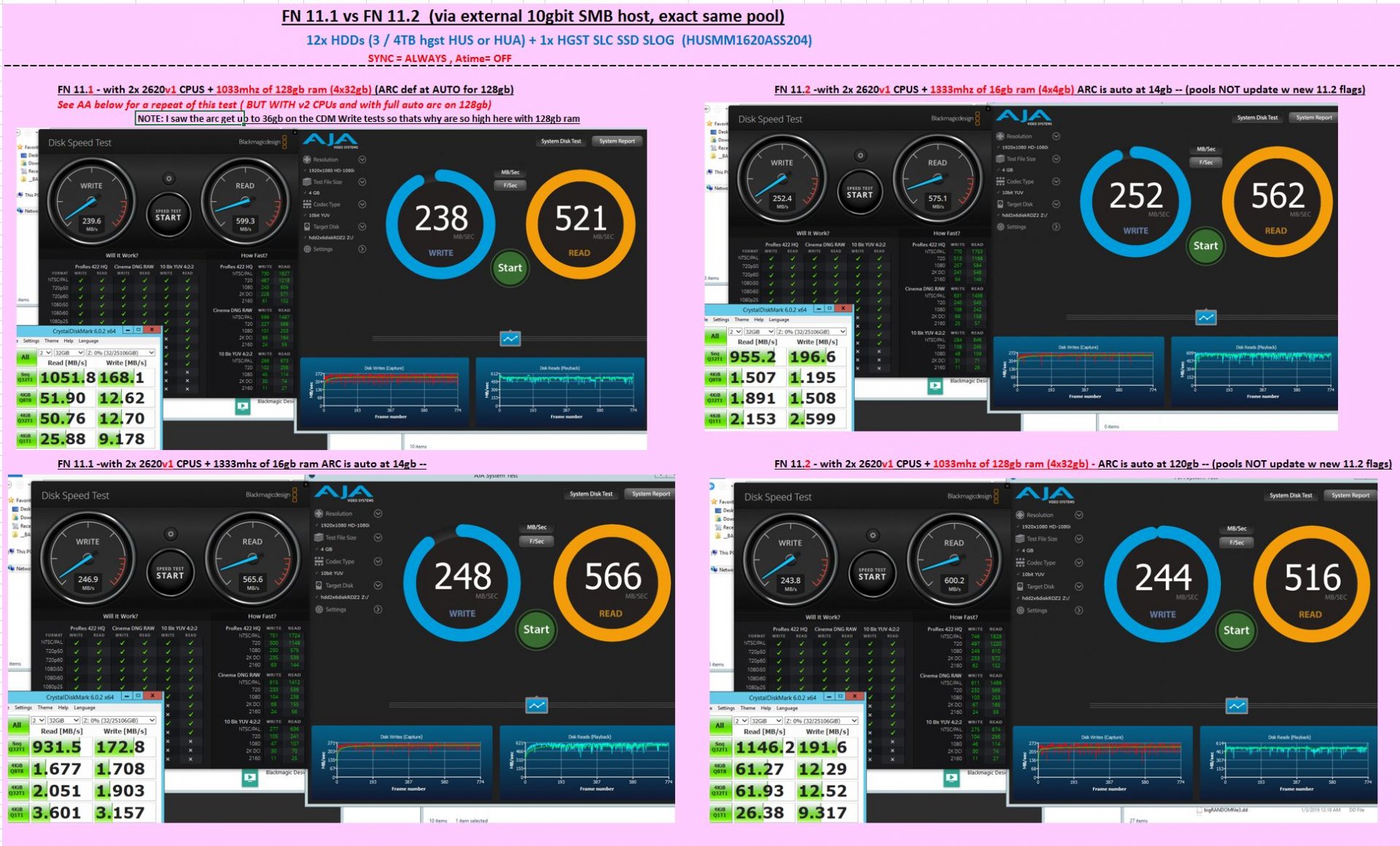Image resolution: width=1400 pixels, height=846 pixels.
Task: Click SPEED TEST START between 252.4 and 575.1 gauges
Action: (x=860, y=193)
